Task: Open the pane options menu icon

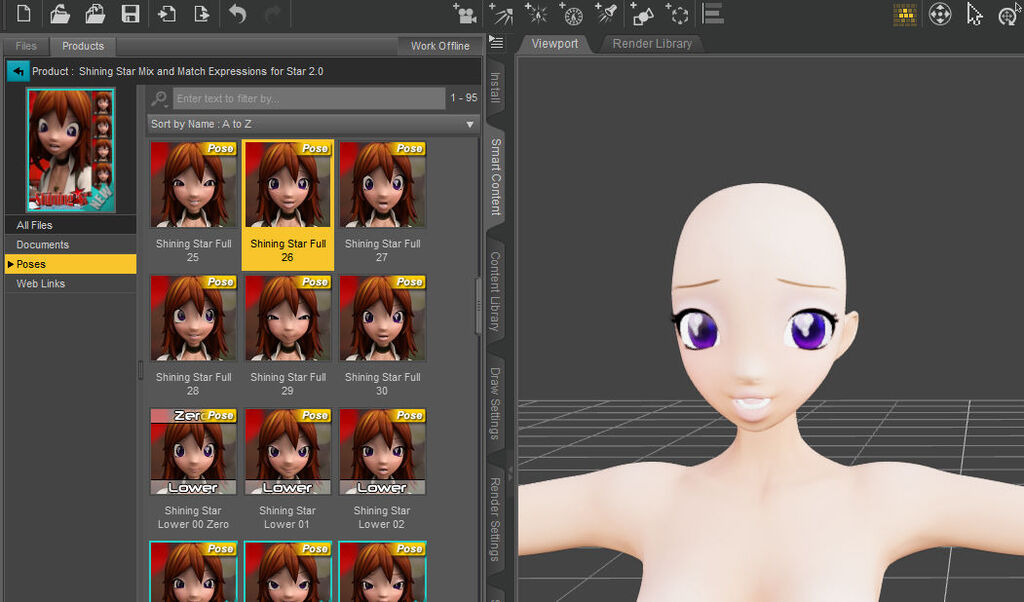Action: (x=496, y=42)
